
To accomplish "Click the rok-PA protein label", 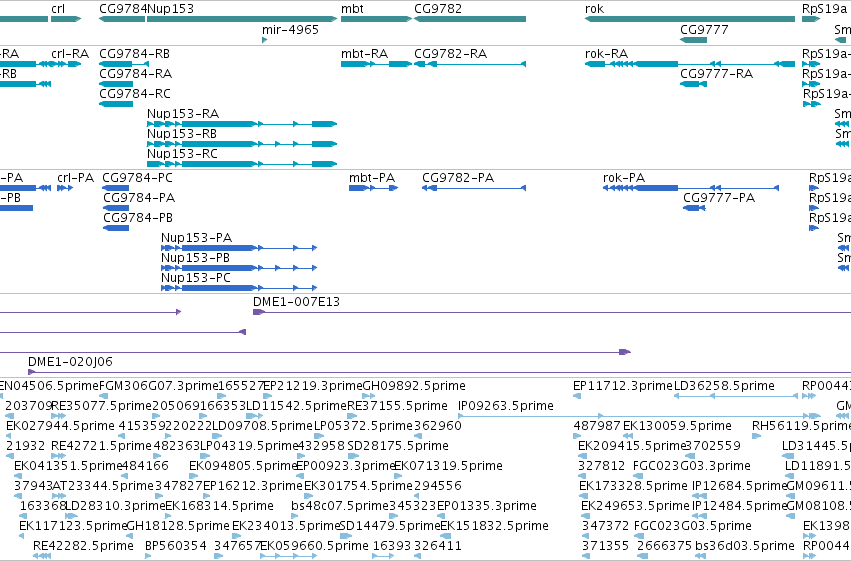I will pyautogui.click(x=624, y=178).
